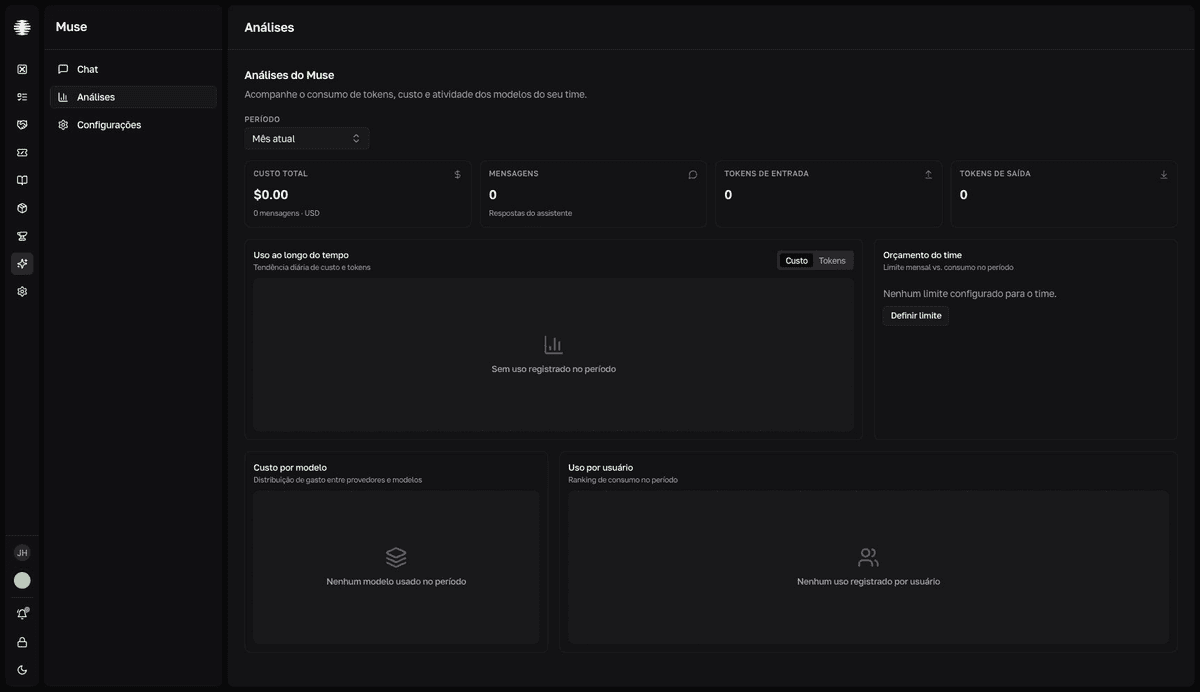Viewport: 1200px width, 692px height.
Task: Click the download icon on Tokens de Saída card
Action: tap(1164, 174)
